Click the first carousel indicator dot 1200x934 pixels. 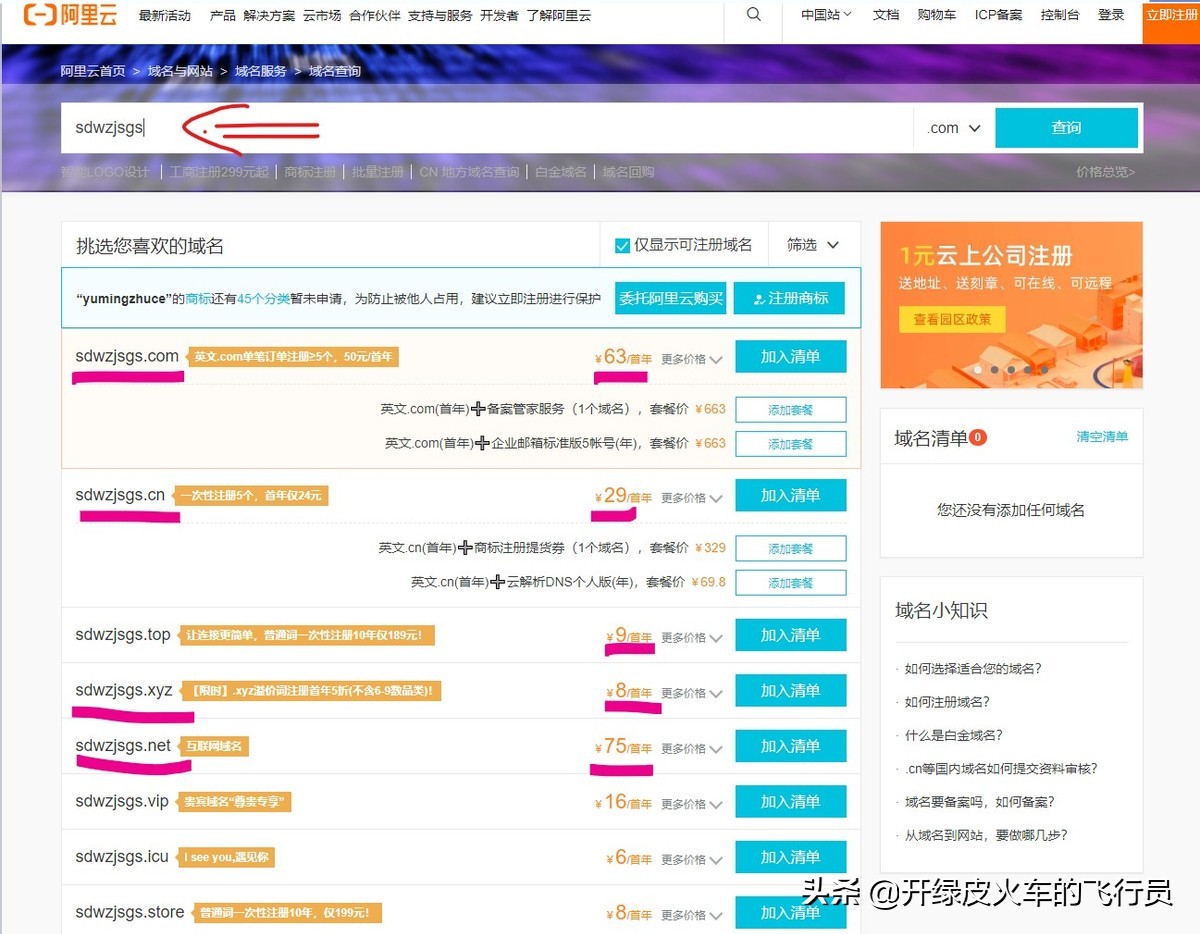977,369
